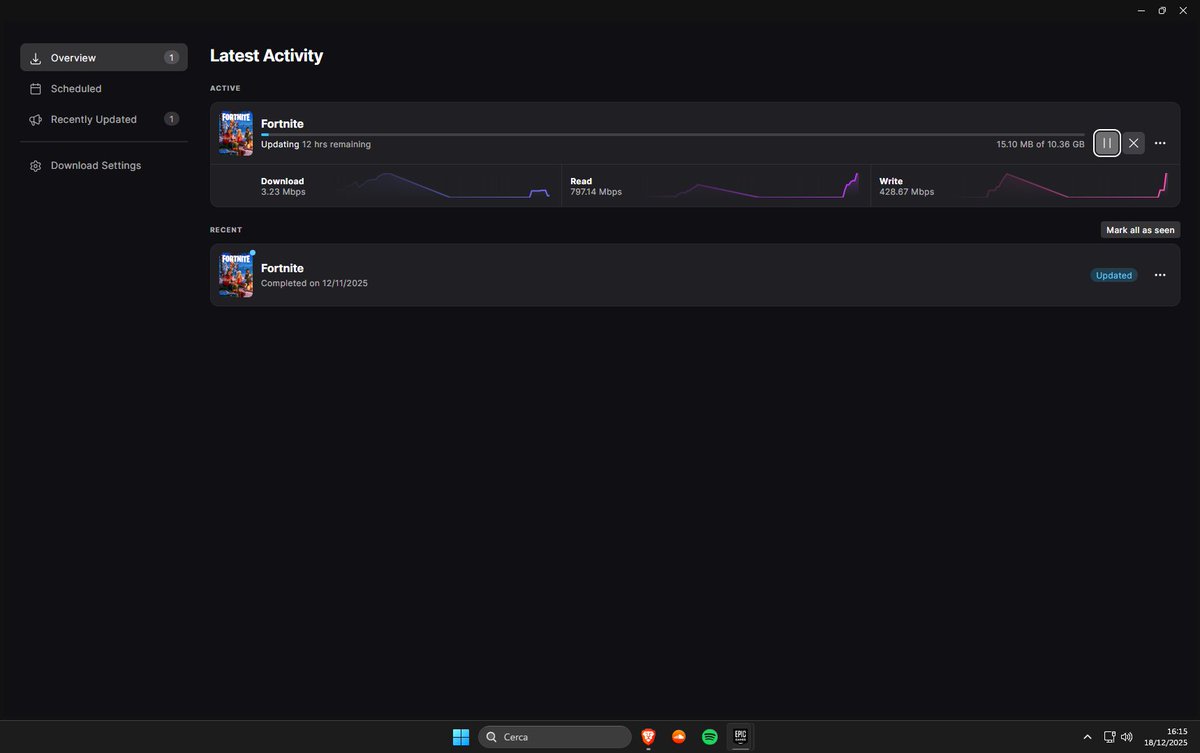Click the Epic Games taskbar icon
This screenshot has height=753, width=1200.
pos(741,736)
